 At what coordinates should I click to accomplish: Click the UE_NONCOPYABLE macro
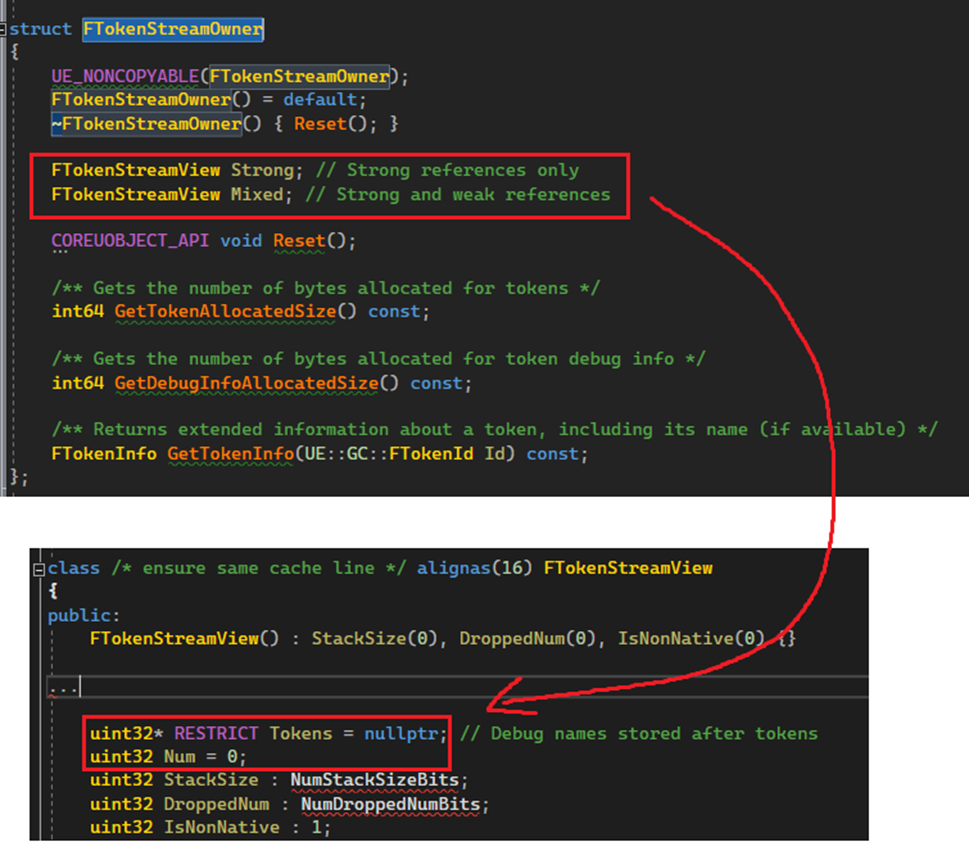125,77
